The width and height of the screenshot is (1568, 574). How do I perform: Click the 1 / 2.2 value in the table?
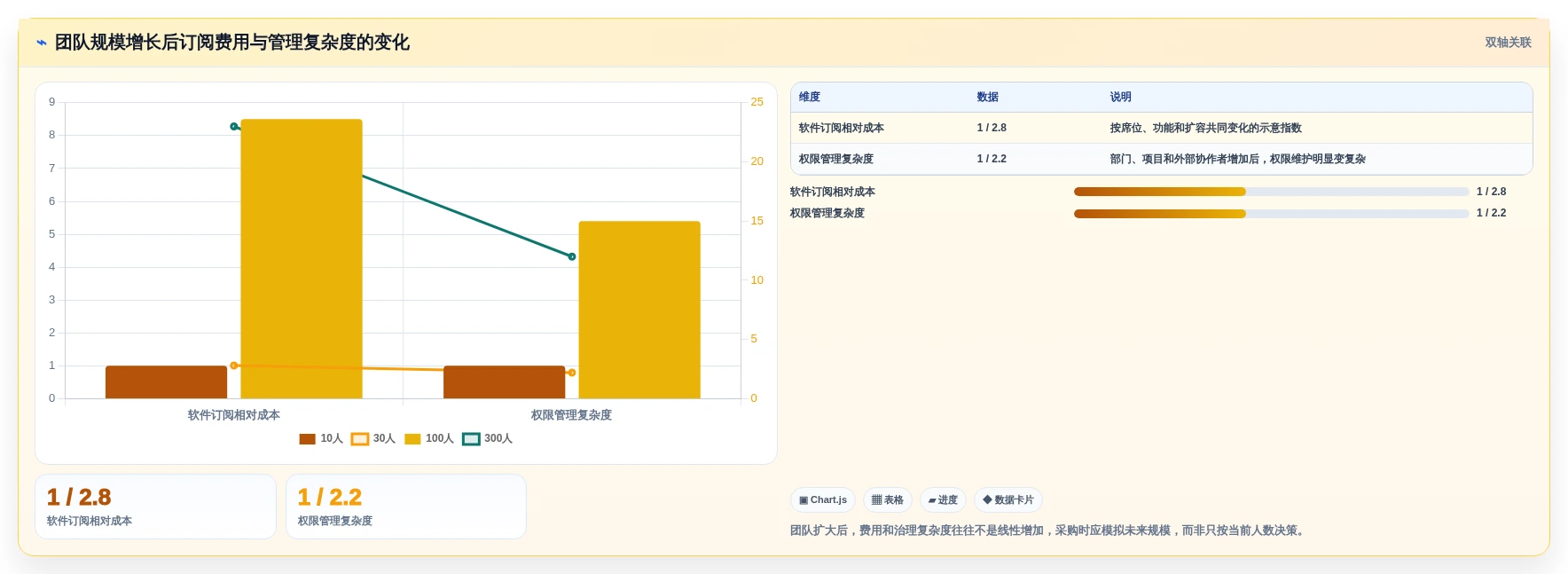[992, 160]
